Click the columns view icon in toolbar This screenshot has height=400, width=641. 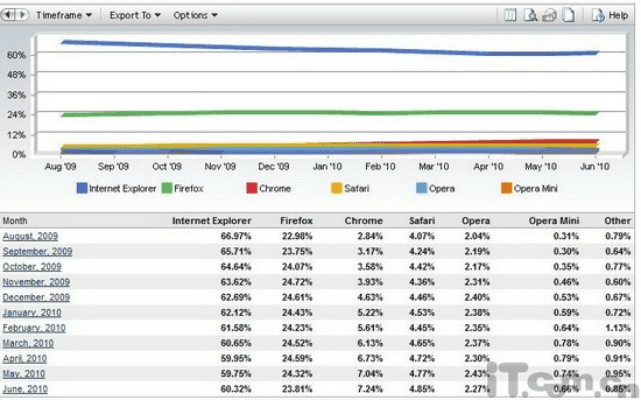pyautogui.click(x=509, y=16)
